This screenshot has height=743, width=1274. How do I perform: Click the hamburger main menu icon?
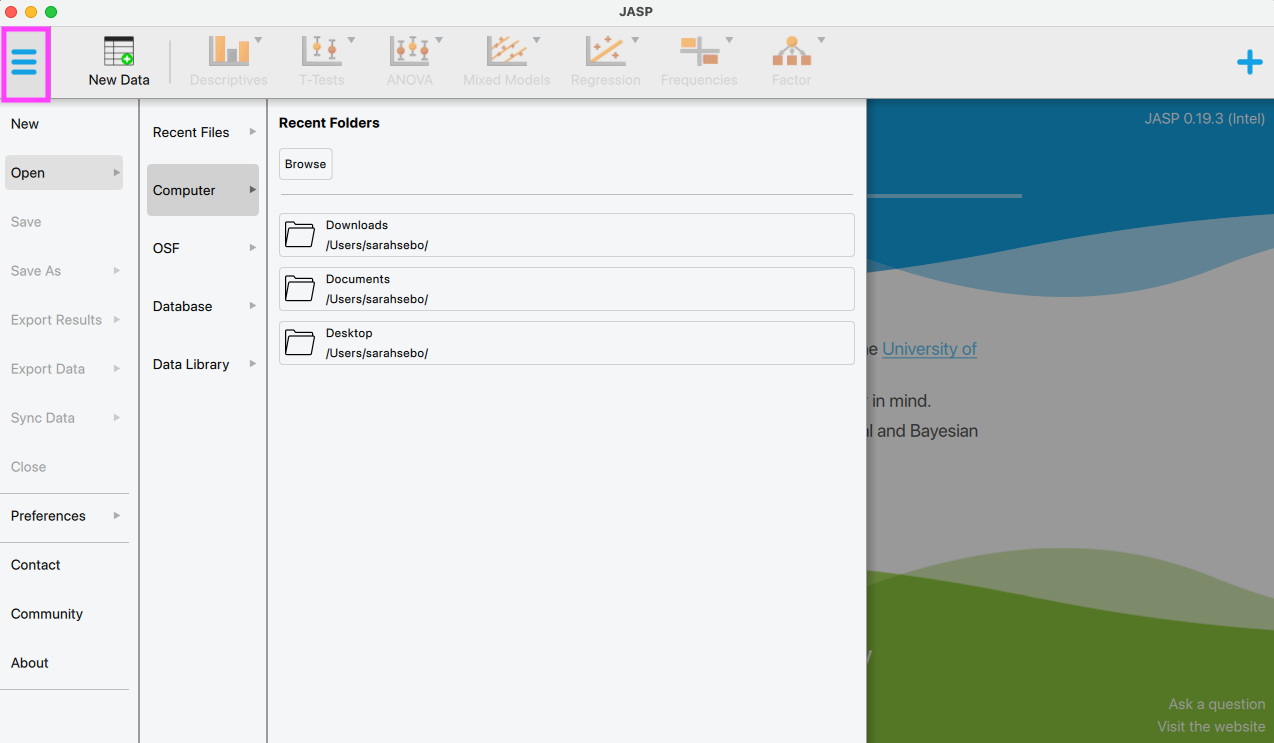tap(25, 64)
